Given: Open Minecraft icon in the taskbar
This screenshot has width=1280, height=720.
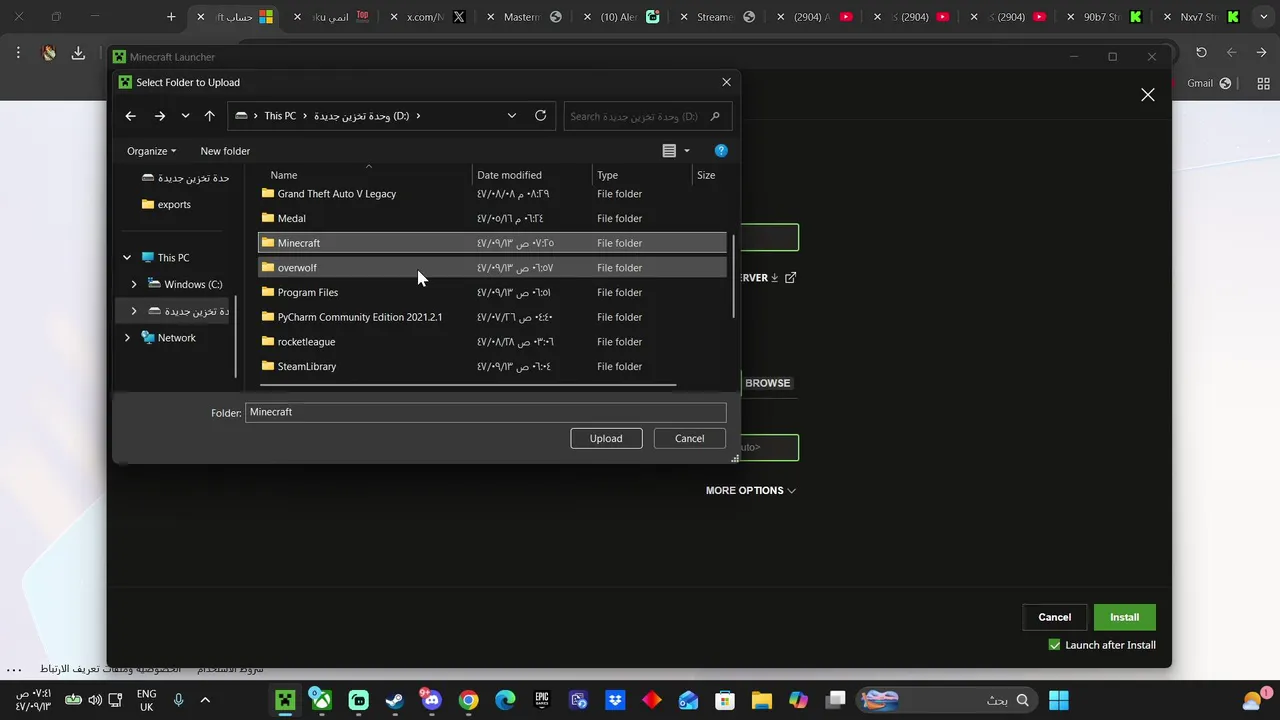Looking at the screenshot, I should pyautogui.click(x=285, y=700).
